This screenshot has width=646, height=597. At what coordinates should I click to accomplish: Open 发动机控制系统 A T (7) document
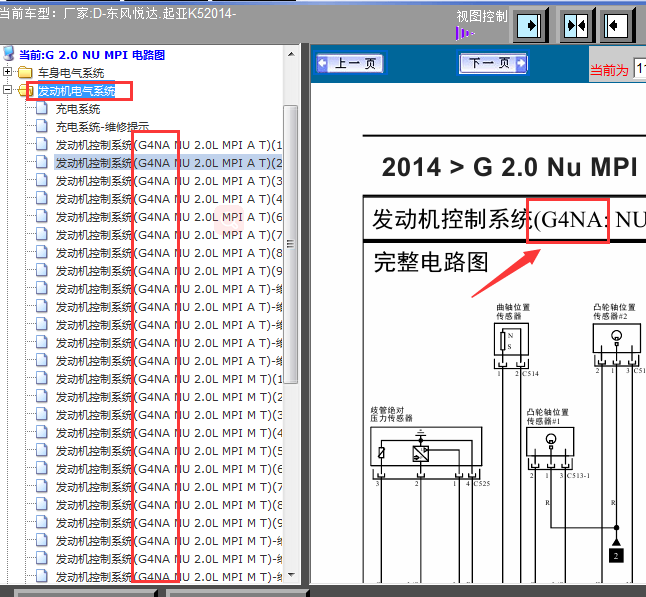pyautogui.click(x=169, y=235)
